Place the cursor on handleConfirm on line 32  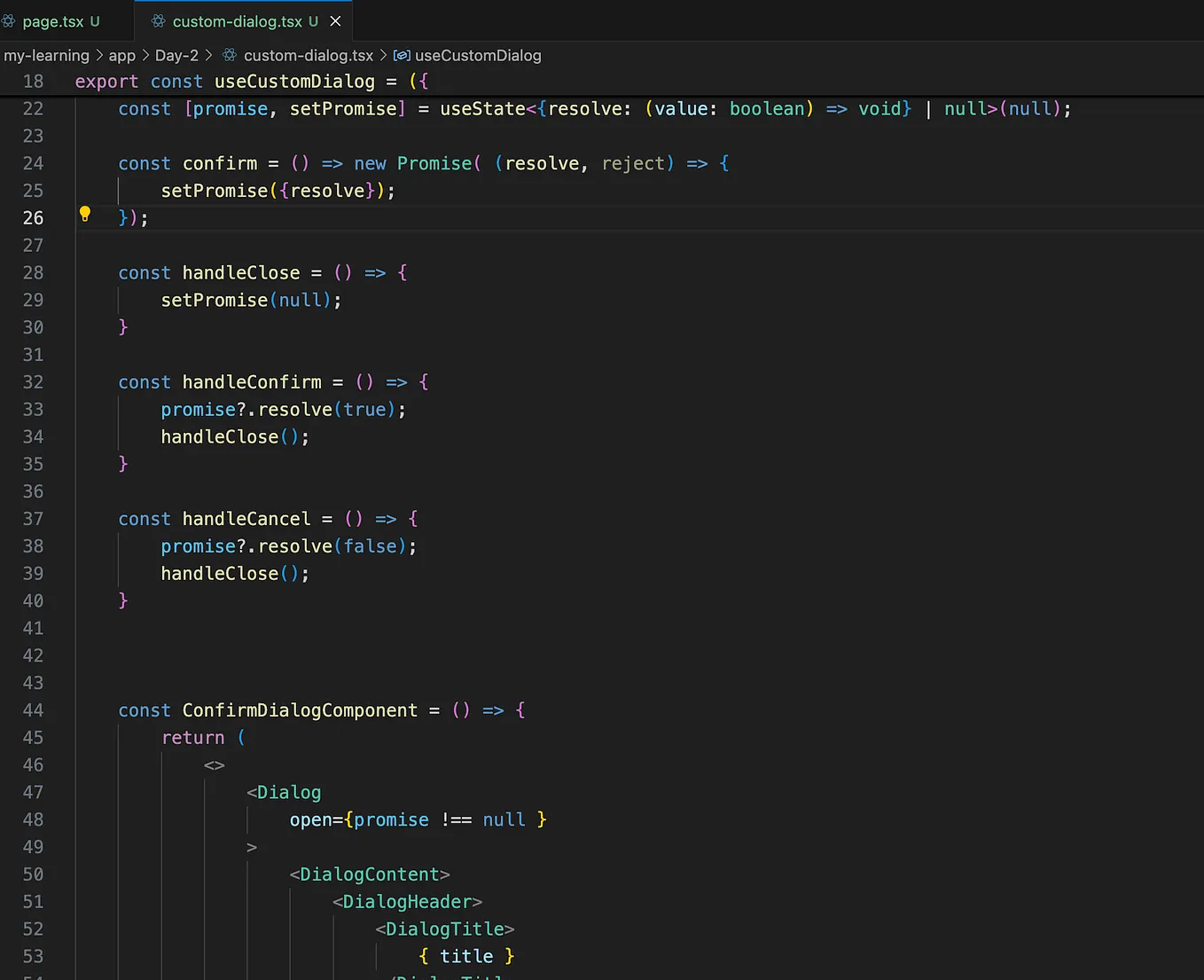click(252, 381)
